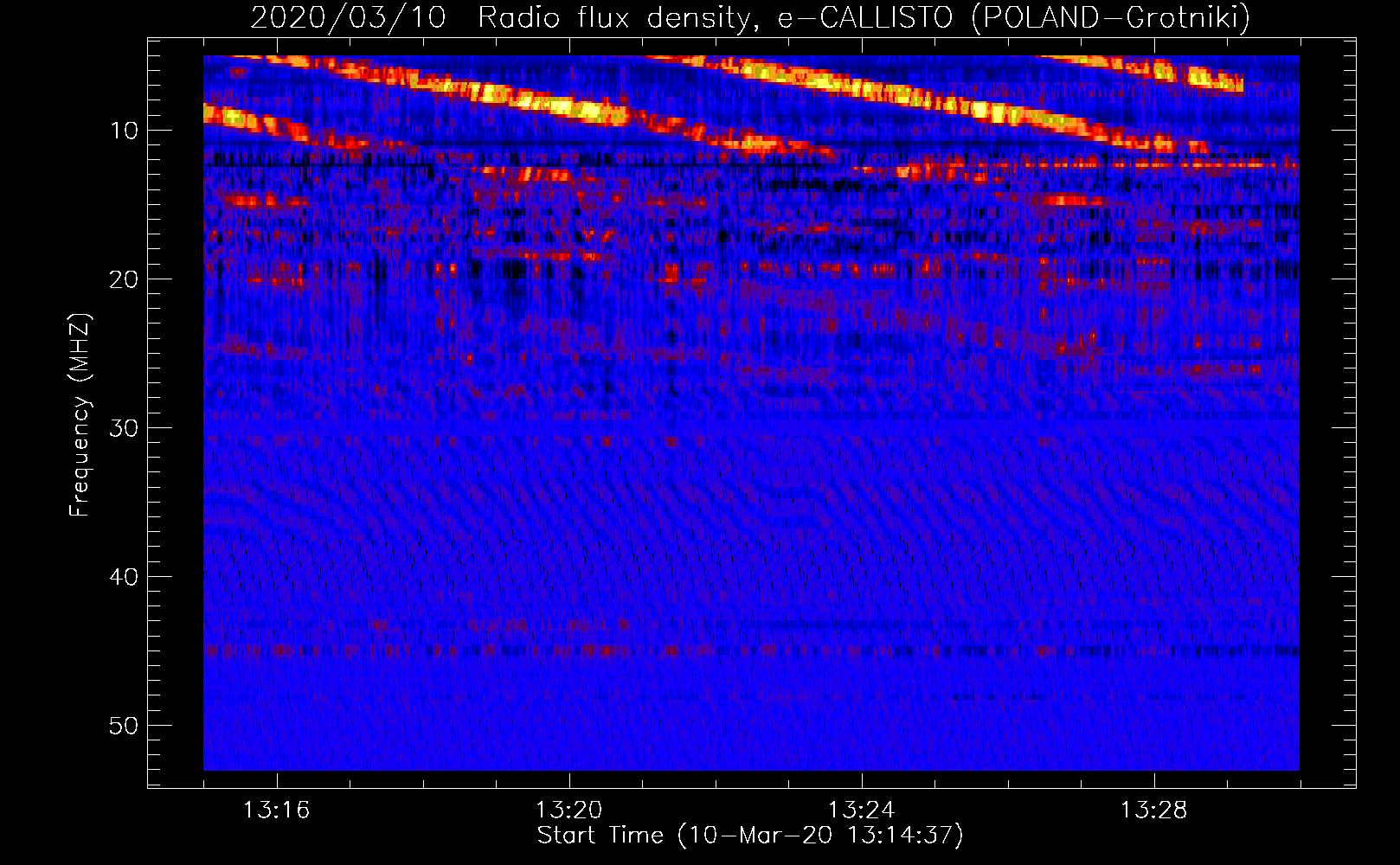Click the 'Start Time (10-Mar-20 13:14:37)' axis label
The image size is (1400, 865).
750,836
